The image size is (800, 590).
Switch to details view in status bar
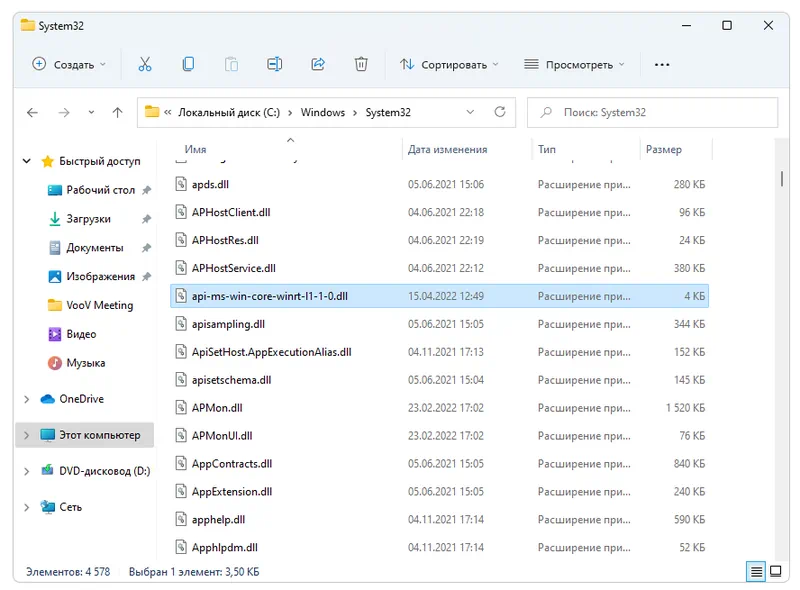(757, 572)
